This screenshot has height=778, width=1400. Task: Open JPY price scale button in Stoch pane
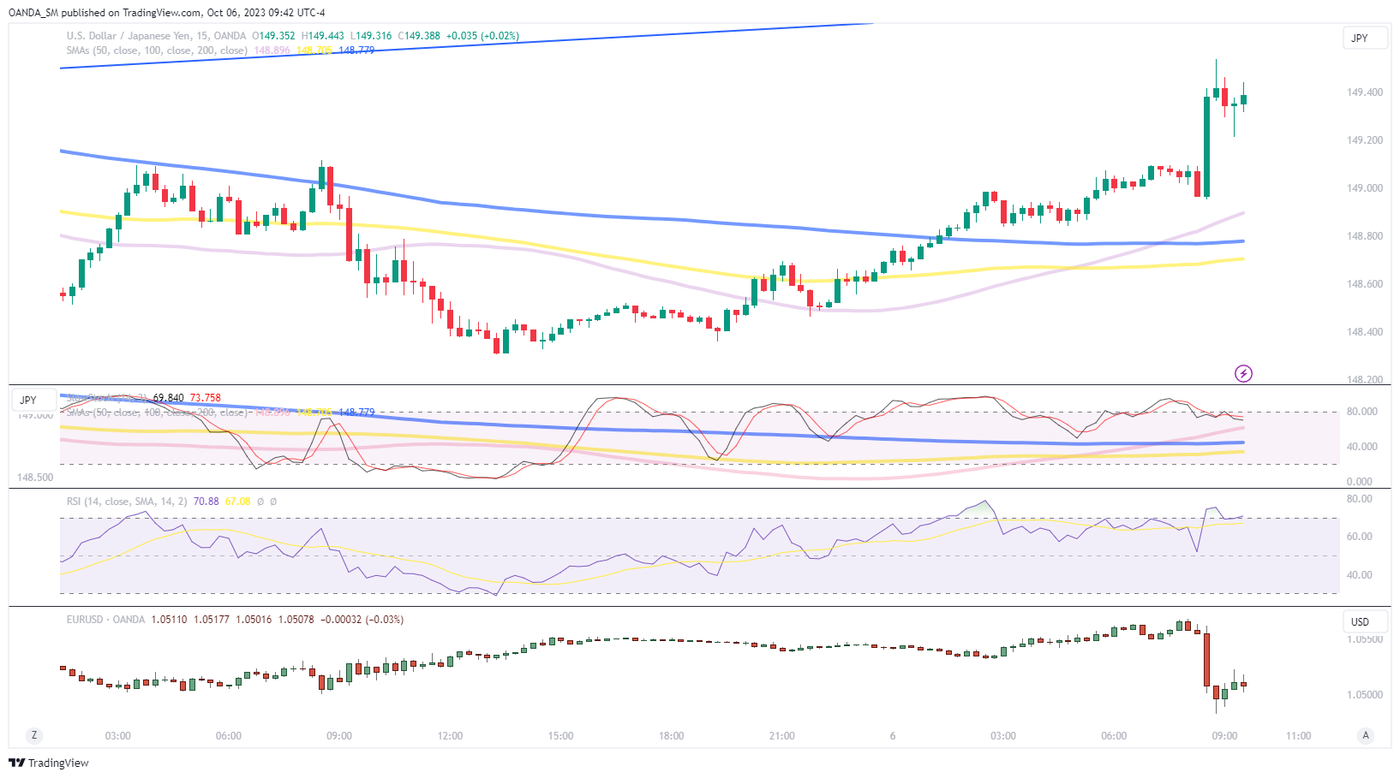click(x=28, y=401)
